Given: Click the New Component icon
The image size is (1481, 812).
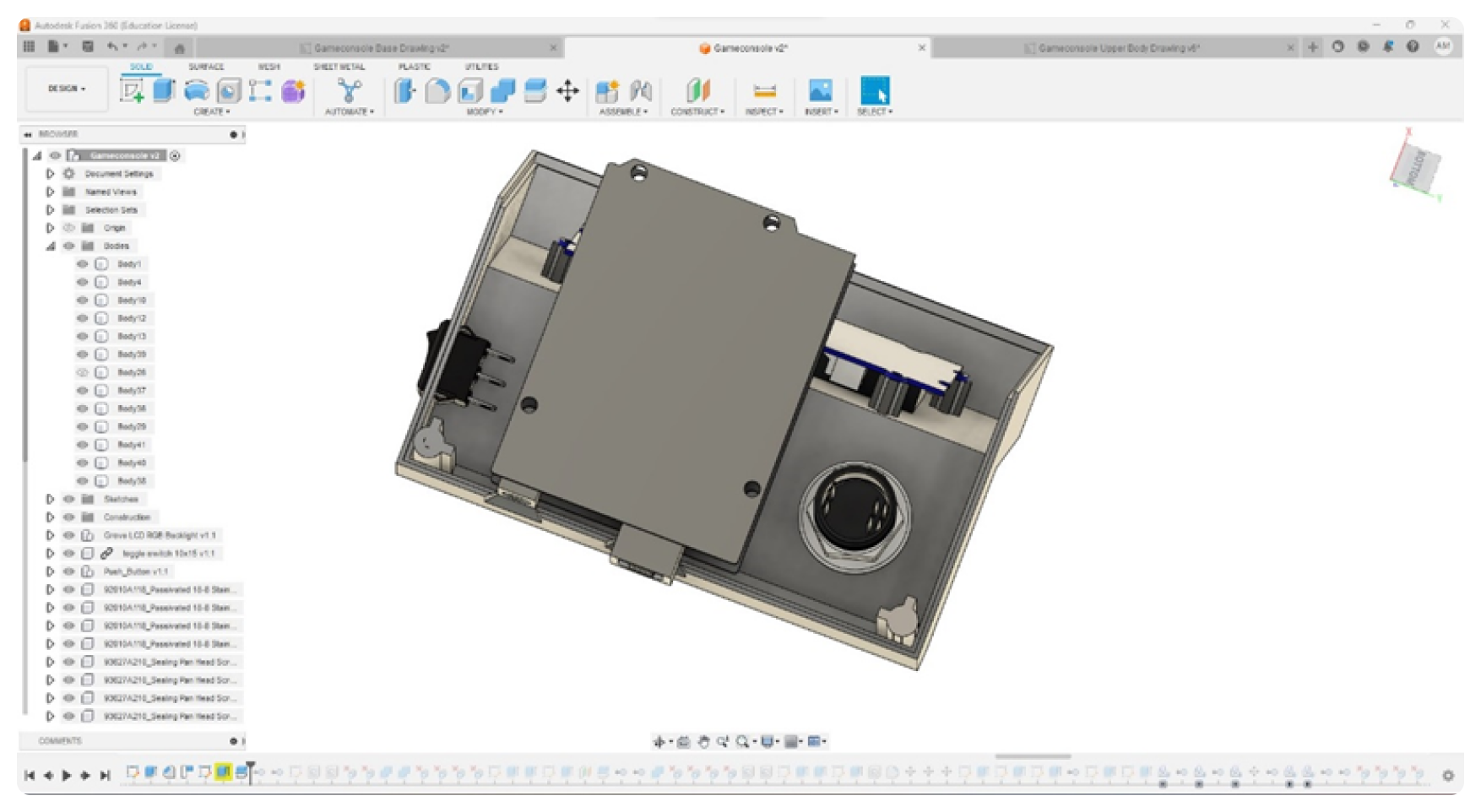Looking at the screenshot, I should pyautogui.click(x=607, y=90).
